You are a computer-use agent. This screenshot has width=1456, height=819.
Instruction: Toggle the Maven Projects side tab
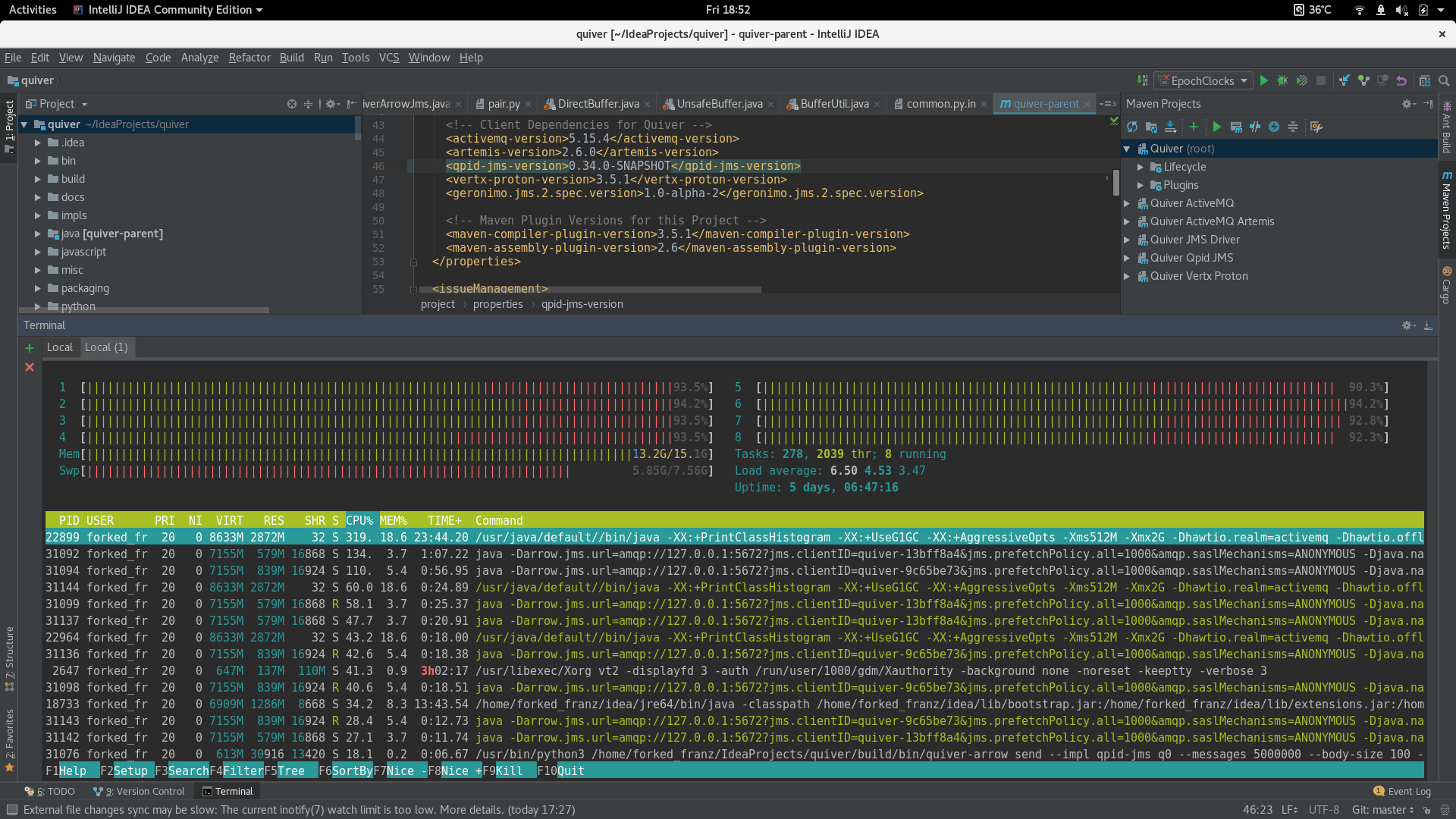coord(1447,211)
